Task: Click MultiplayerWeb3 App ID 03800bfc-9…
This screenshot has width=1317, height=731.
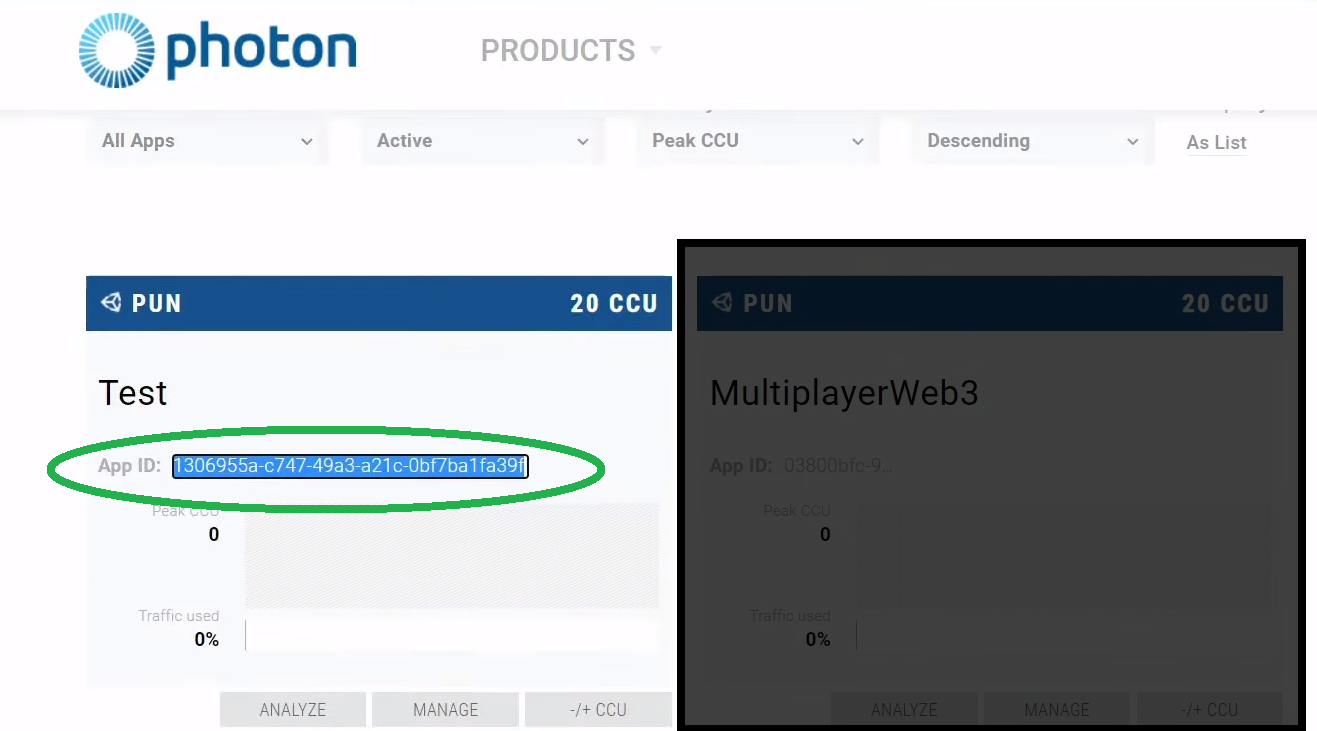Action: (x=838, y=466)
